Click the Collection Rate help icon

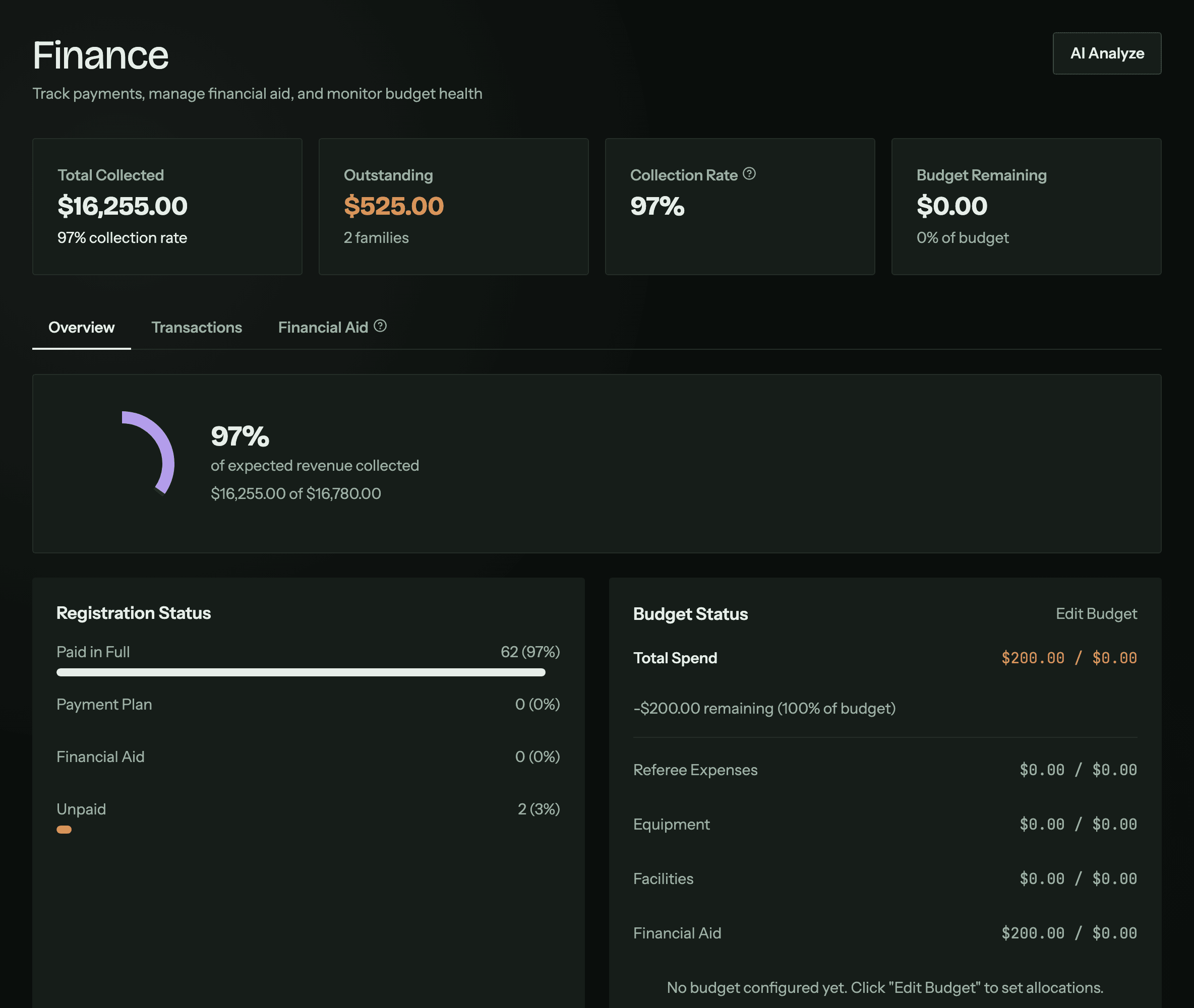point(749,174)
